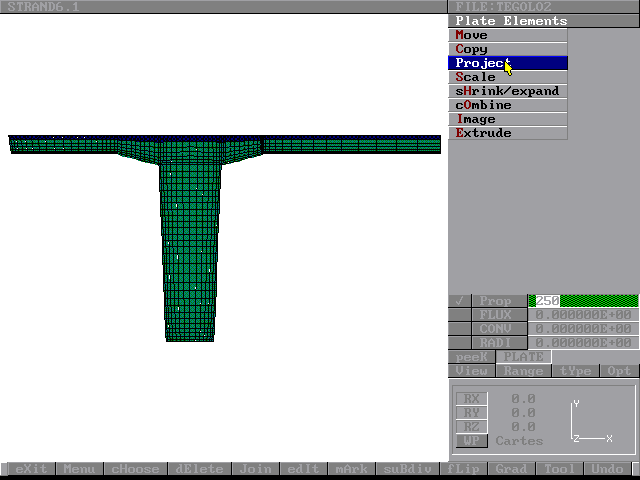Open the Opt option
Screen dimensions: 640x480
point(619,371)
